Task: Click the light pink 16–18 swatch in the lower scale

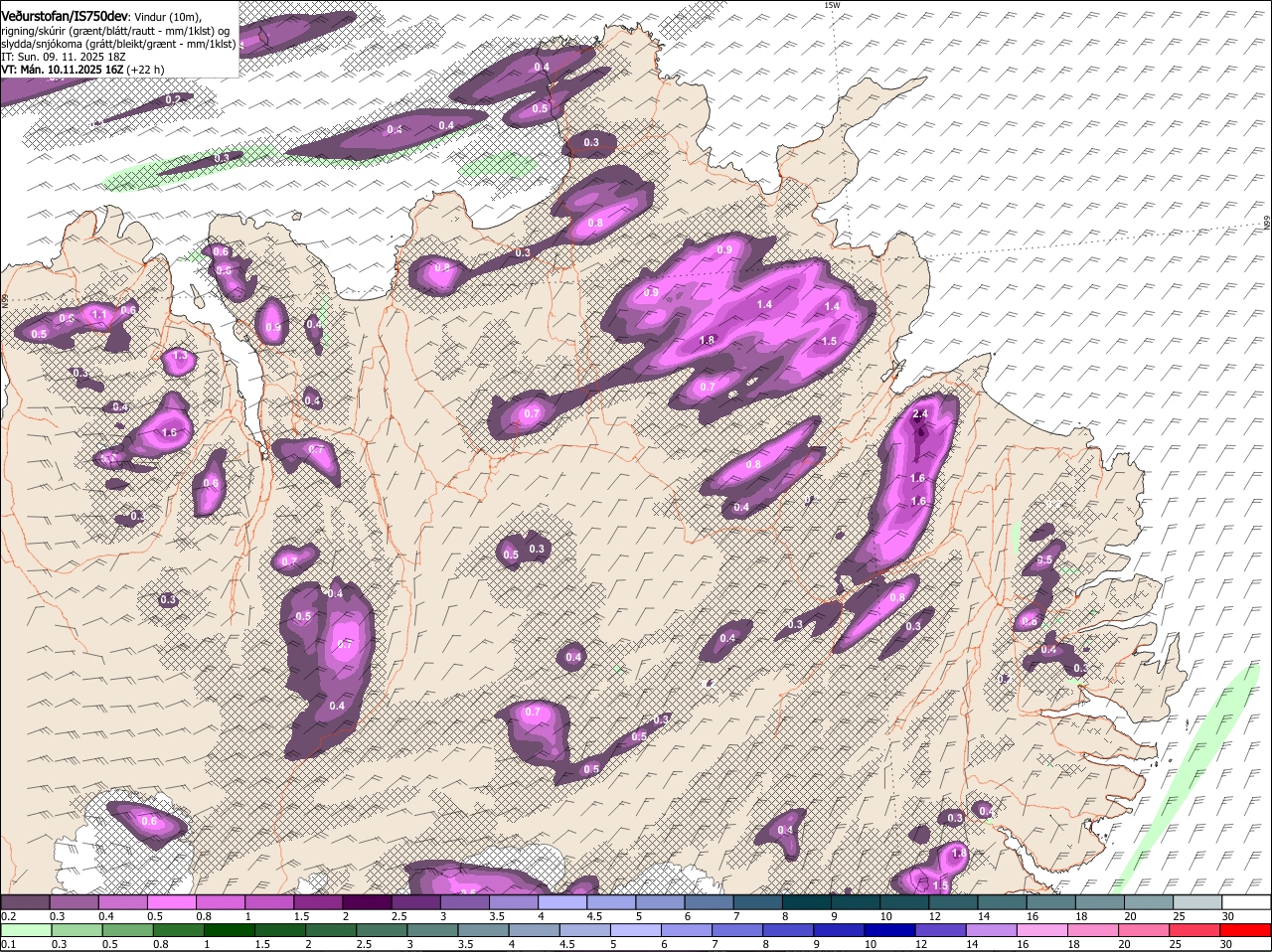Action: 1043,930
